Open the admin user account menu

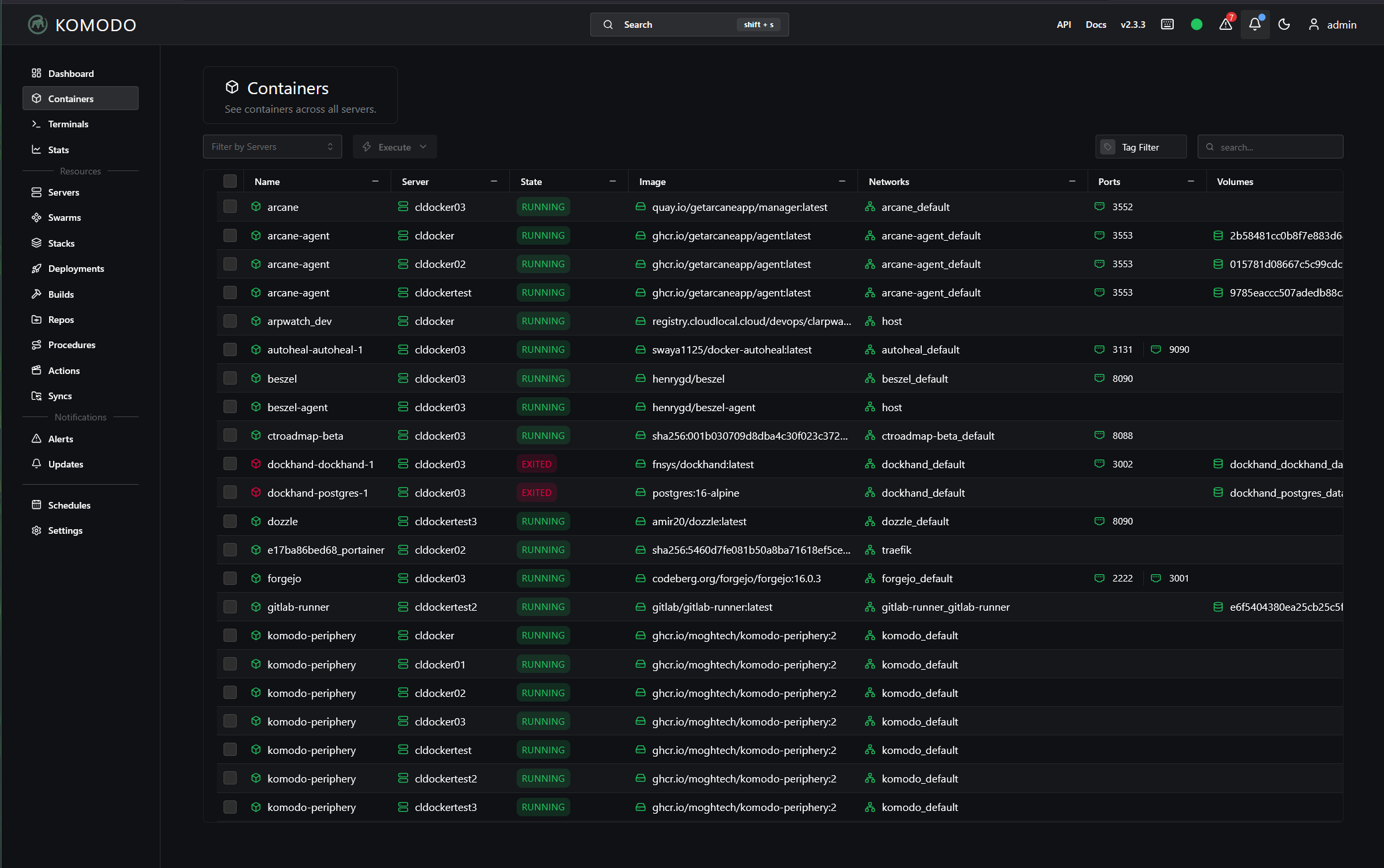1332,25
